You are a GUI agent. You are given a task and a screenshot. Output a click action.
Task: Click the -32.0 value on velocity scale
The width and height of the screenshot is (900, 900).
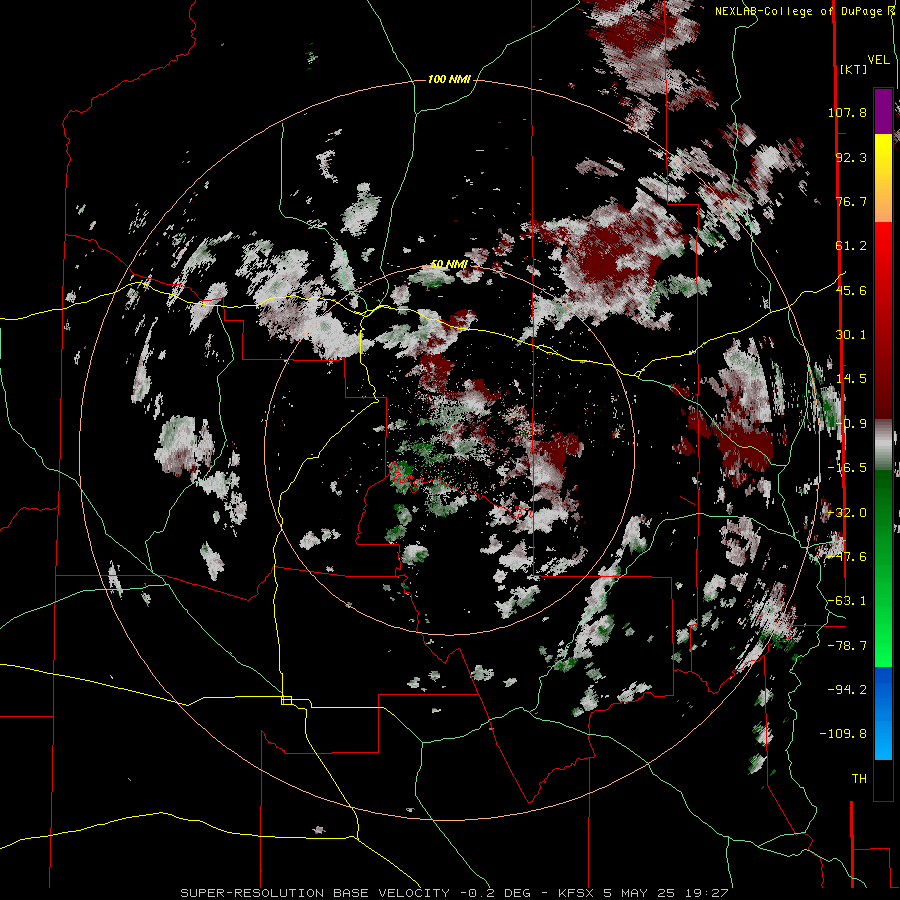847,513
